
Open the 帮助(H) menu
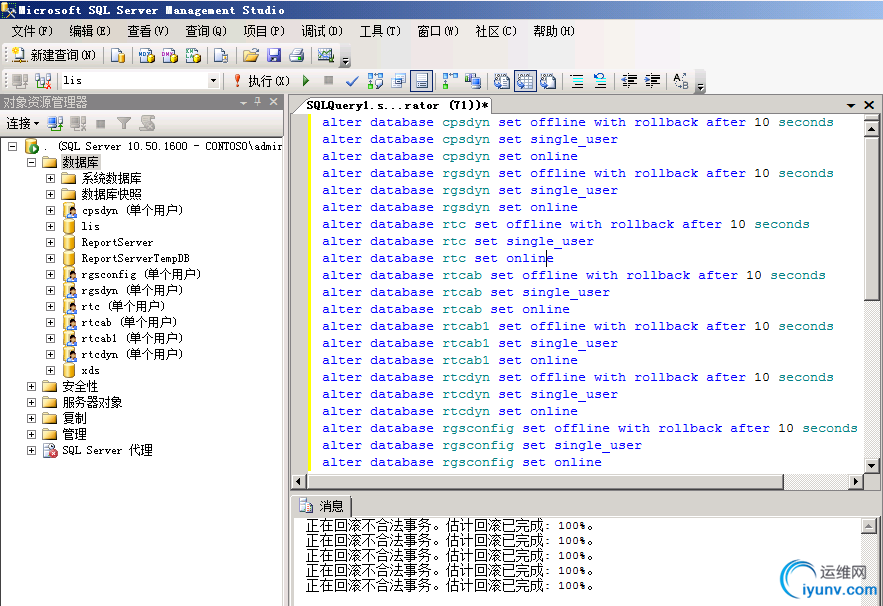(x=554, y=31)
